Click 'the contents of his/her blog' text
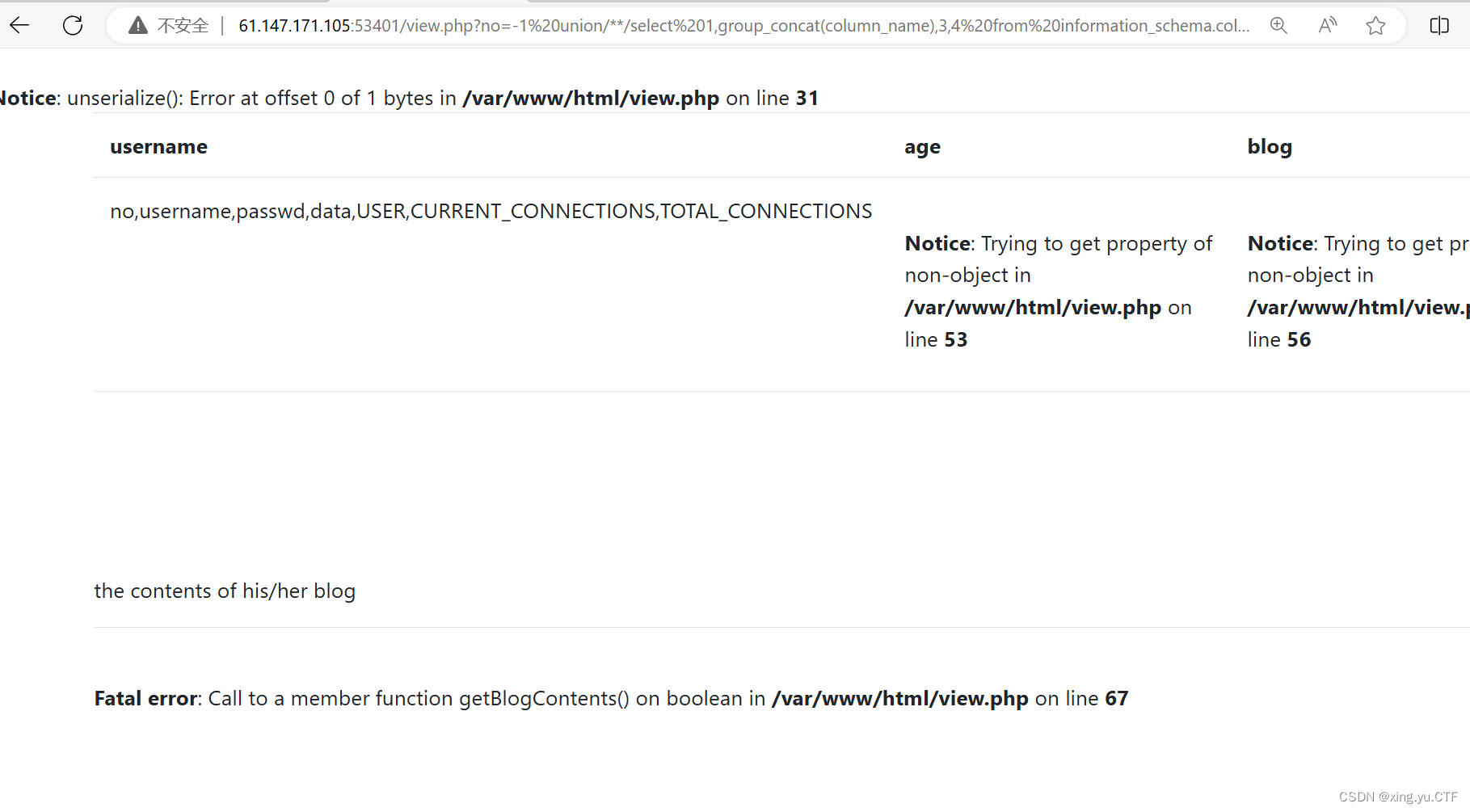The image size is (1470, 812). pyautogui.click(x=225, y=591)
